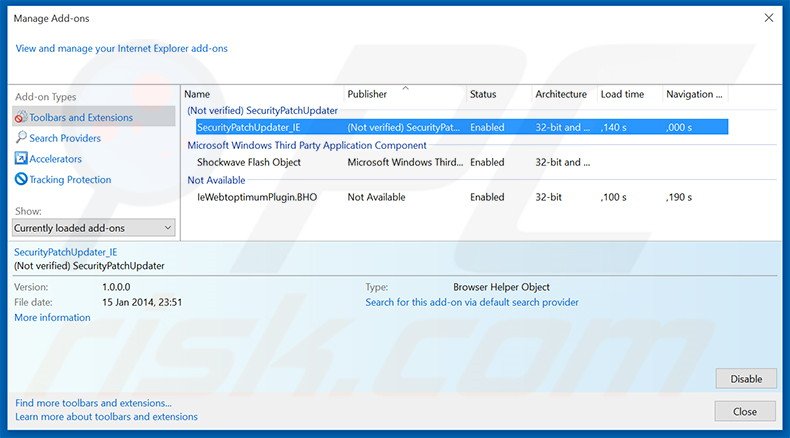Sort by the Navigation column header
The height and width of the screenshot is (438, 790).
695,94
